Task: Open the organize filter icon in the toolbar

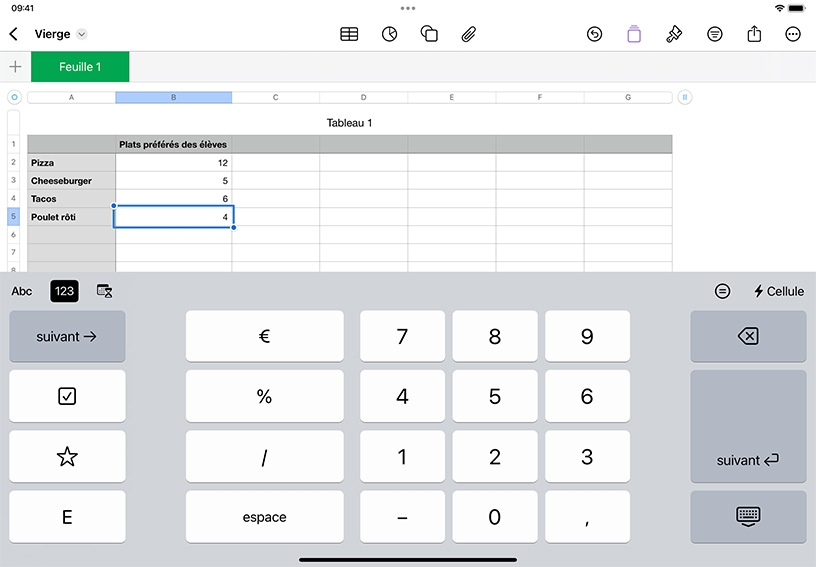Action: click(x=715, y=34)
